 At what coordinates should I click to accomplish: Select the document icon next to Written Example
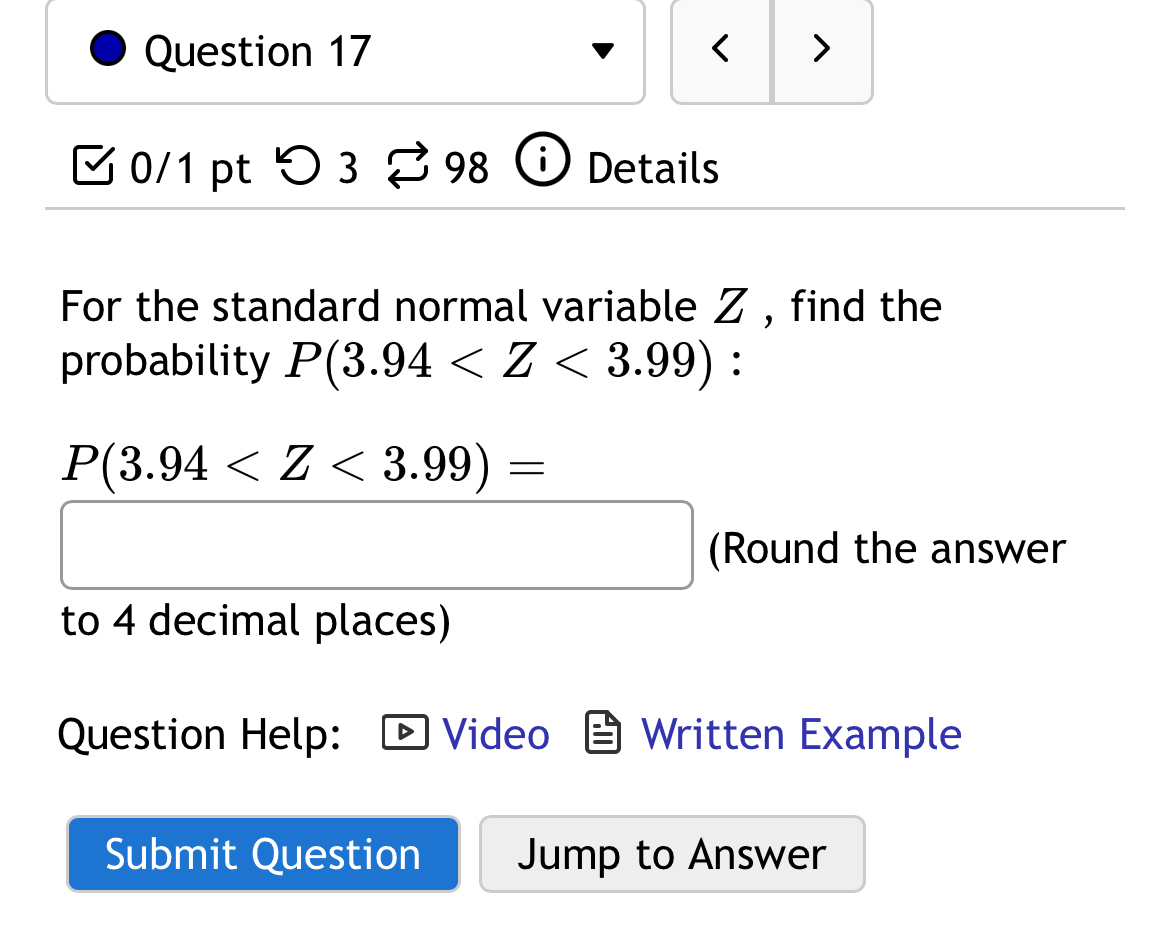(x=602, y=732)
